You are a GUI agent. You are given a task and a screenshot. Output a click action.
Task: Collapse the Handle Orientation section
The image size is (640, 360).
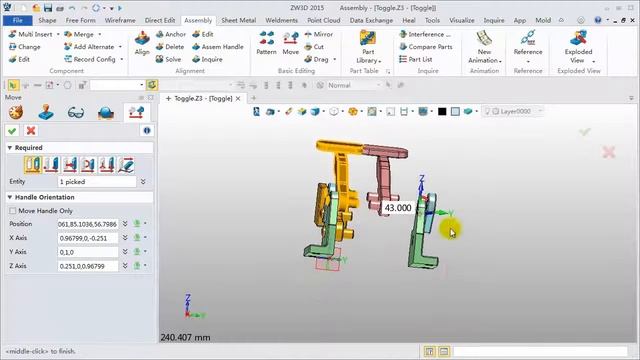coord(10,197)
